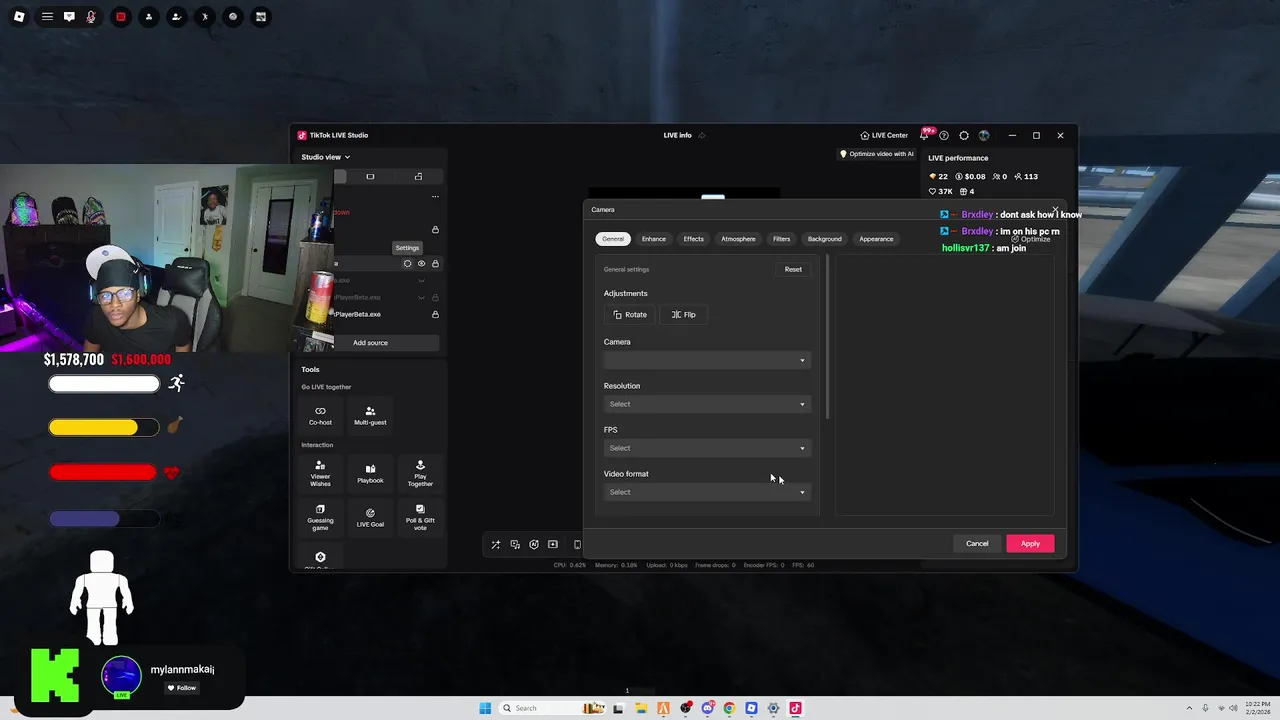
Task: Toggle lock on the first source row
Action: [x=435, y=230]
